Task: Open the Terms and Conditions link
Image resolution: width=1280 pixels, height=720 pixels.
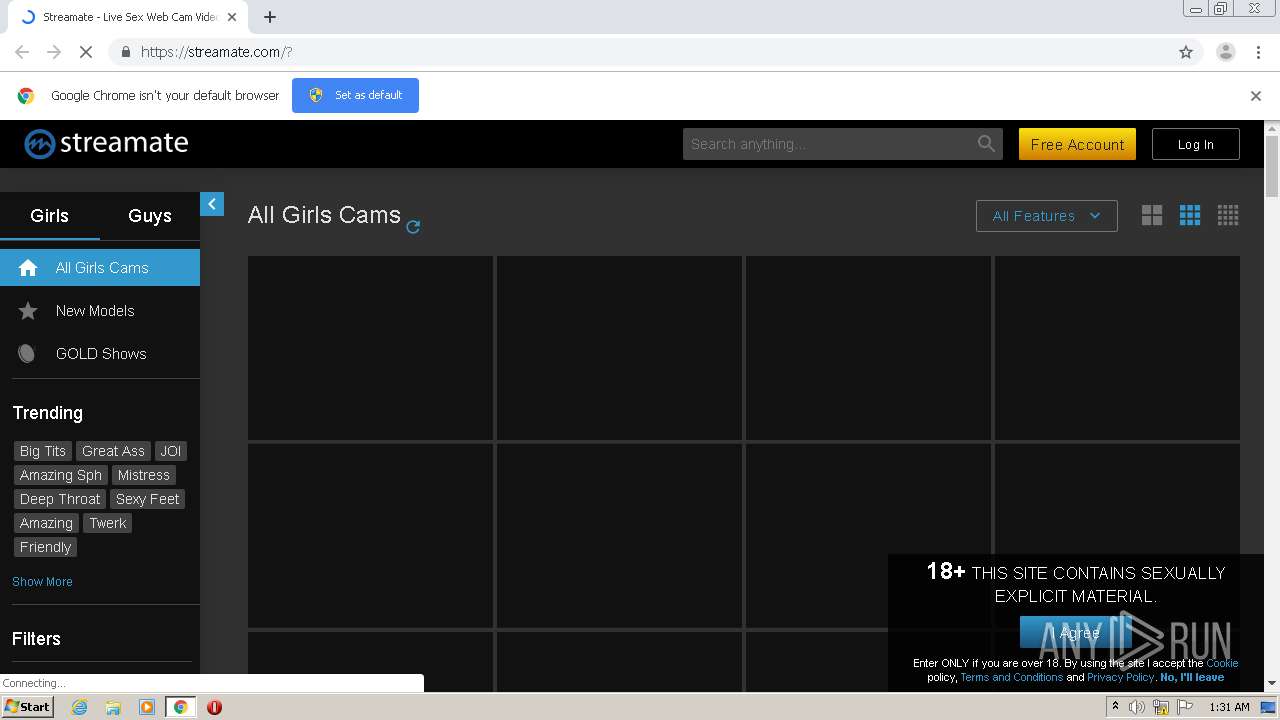Action: click(x=1011, y=677)
